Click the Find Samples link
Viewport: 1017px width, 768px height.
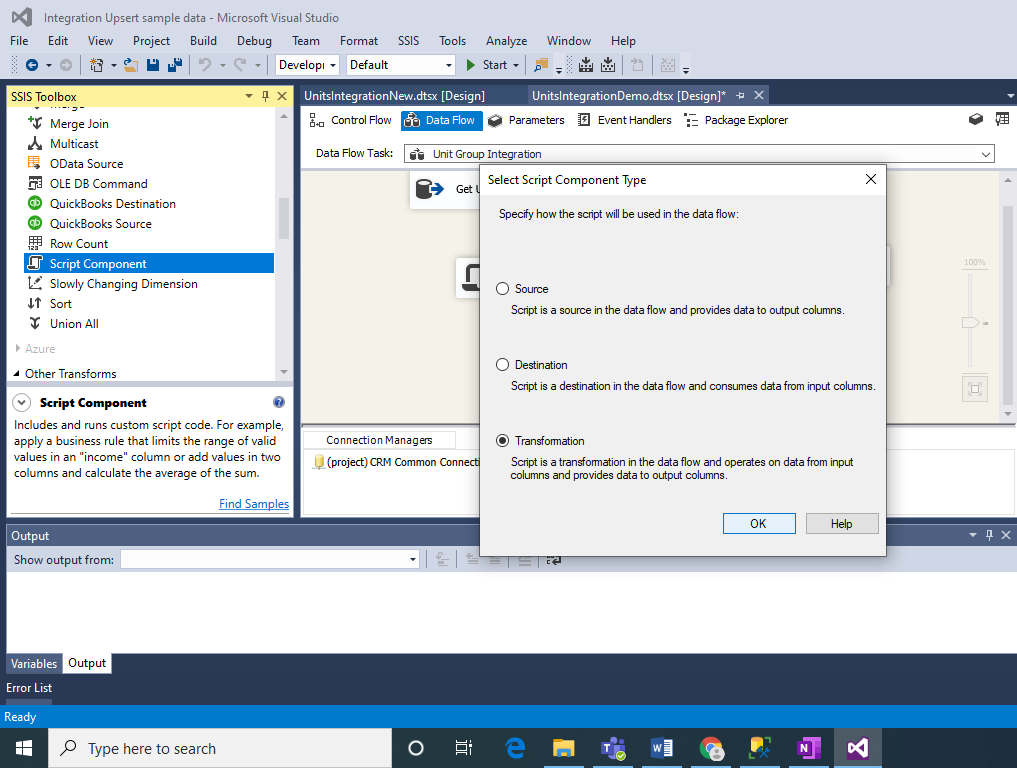254,503
